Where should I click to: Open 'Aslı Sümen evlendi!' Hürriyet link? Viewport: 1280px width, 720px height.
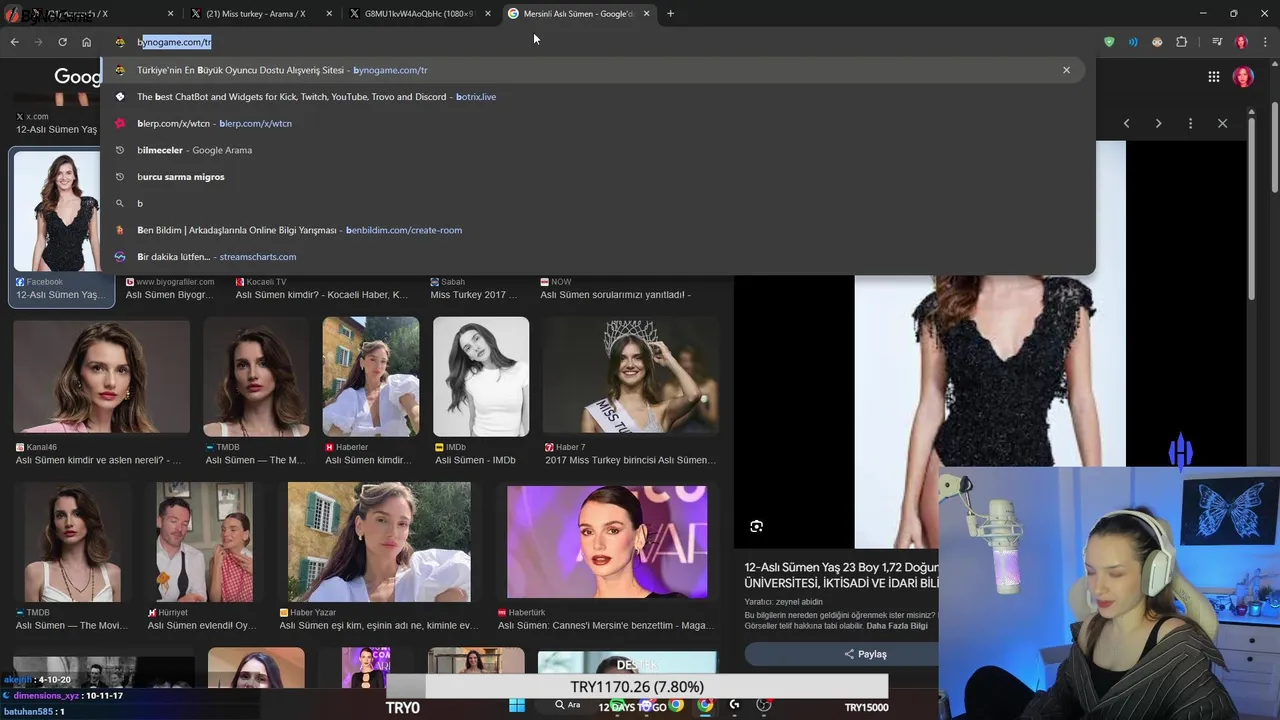[x=202, y=625]
